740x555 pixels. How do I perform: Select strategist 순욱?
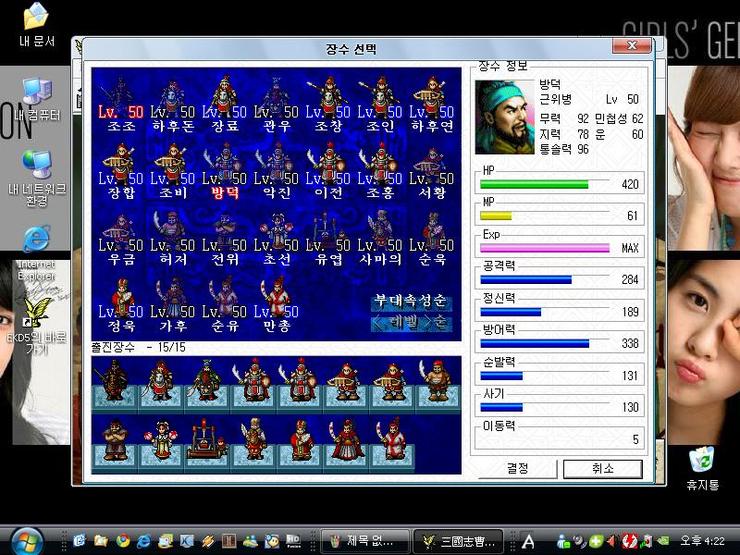point(432,238)
